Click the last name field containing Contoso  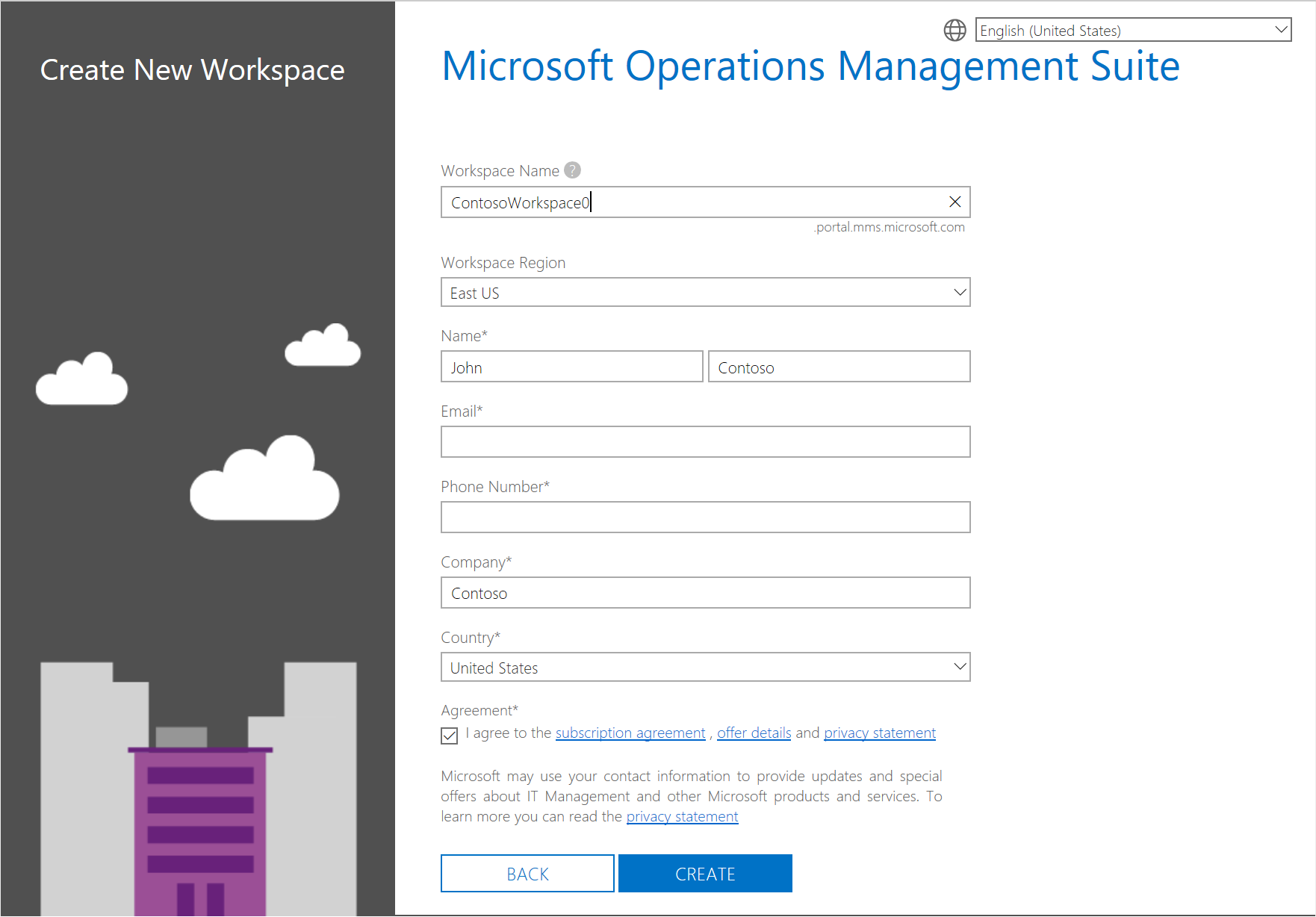click(839, 367)
